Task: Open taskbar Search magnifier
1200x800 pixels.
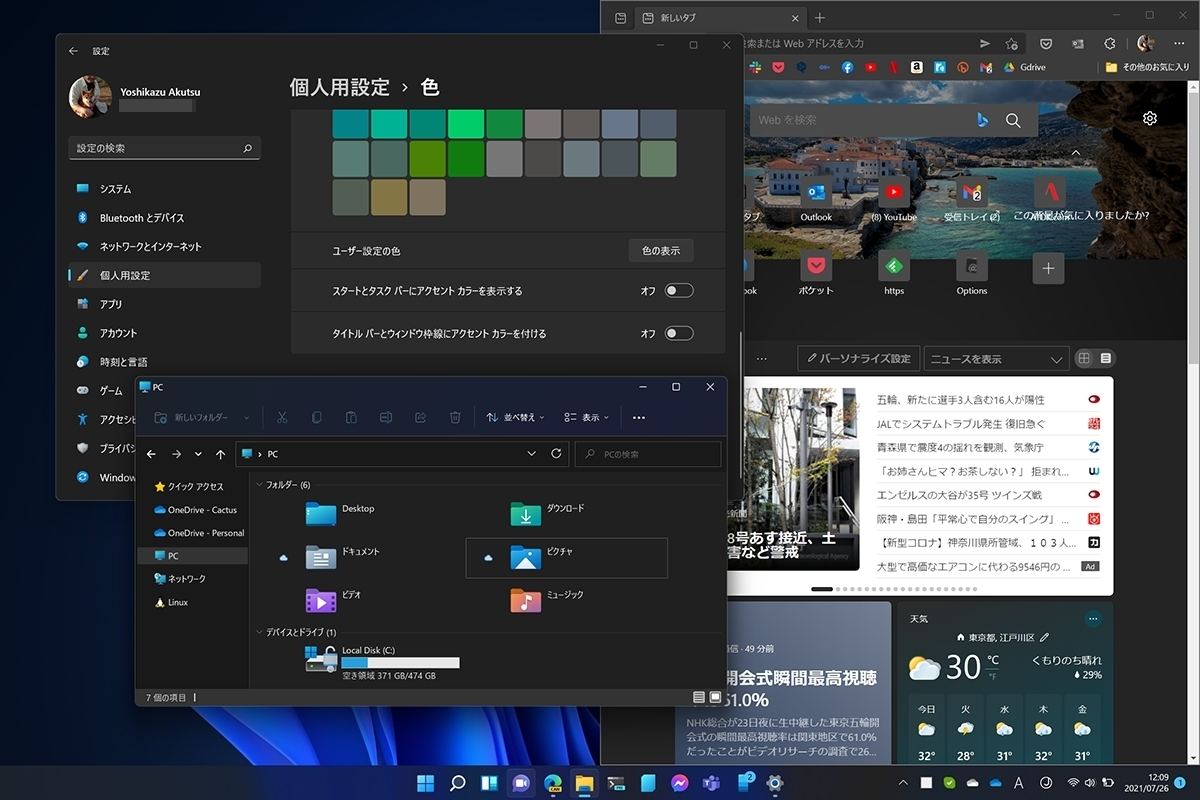Action: 457,783
